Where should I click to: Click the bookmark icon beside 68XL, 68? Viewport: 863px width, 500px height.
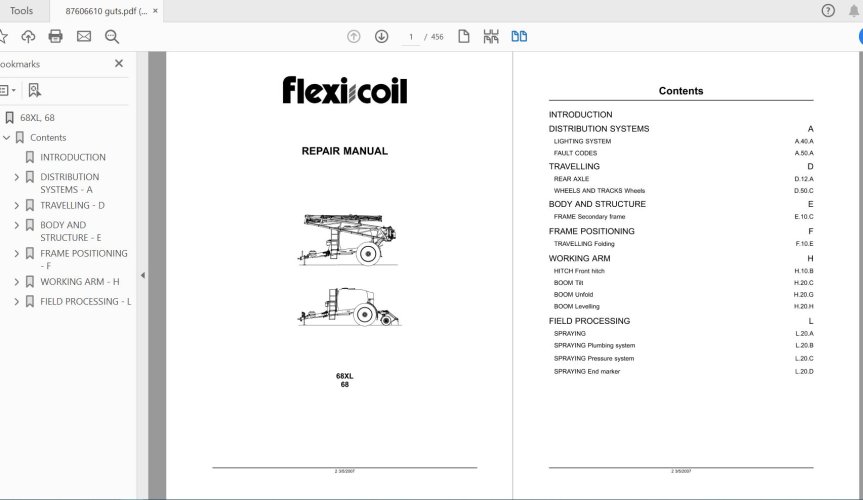(x=9, y=117)
